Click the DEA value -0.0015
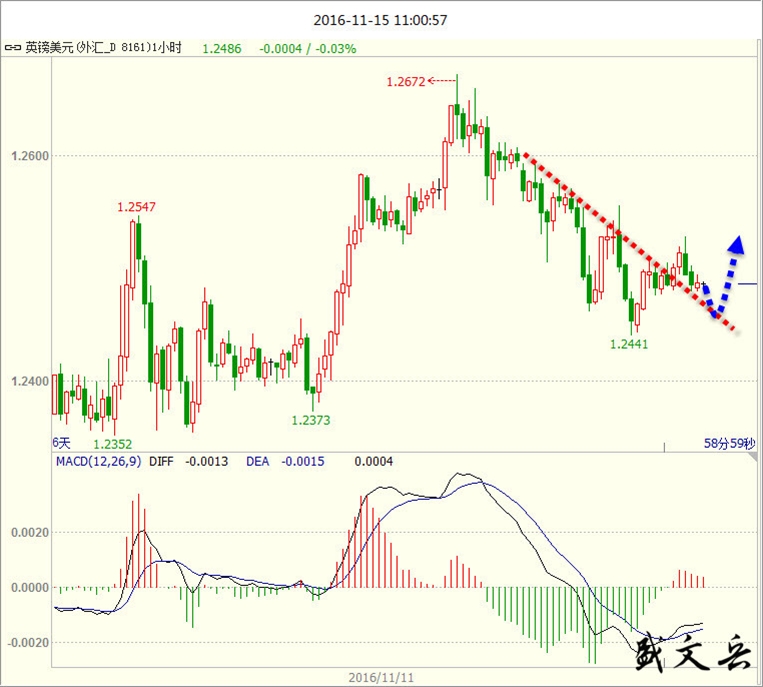The height and width of the screenshot is (687, 763). 303,461
